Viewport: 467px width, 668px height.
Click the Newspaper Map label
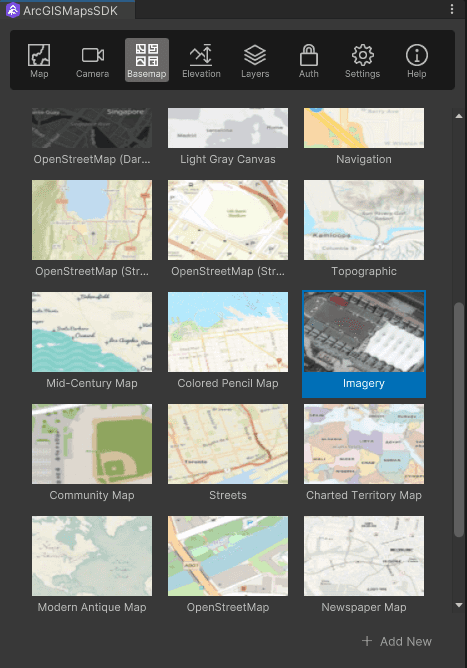pyautogui.click(x=364, y=608)
